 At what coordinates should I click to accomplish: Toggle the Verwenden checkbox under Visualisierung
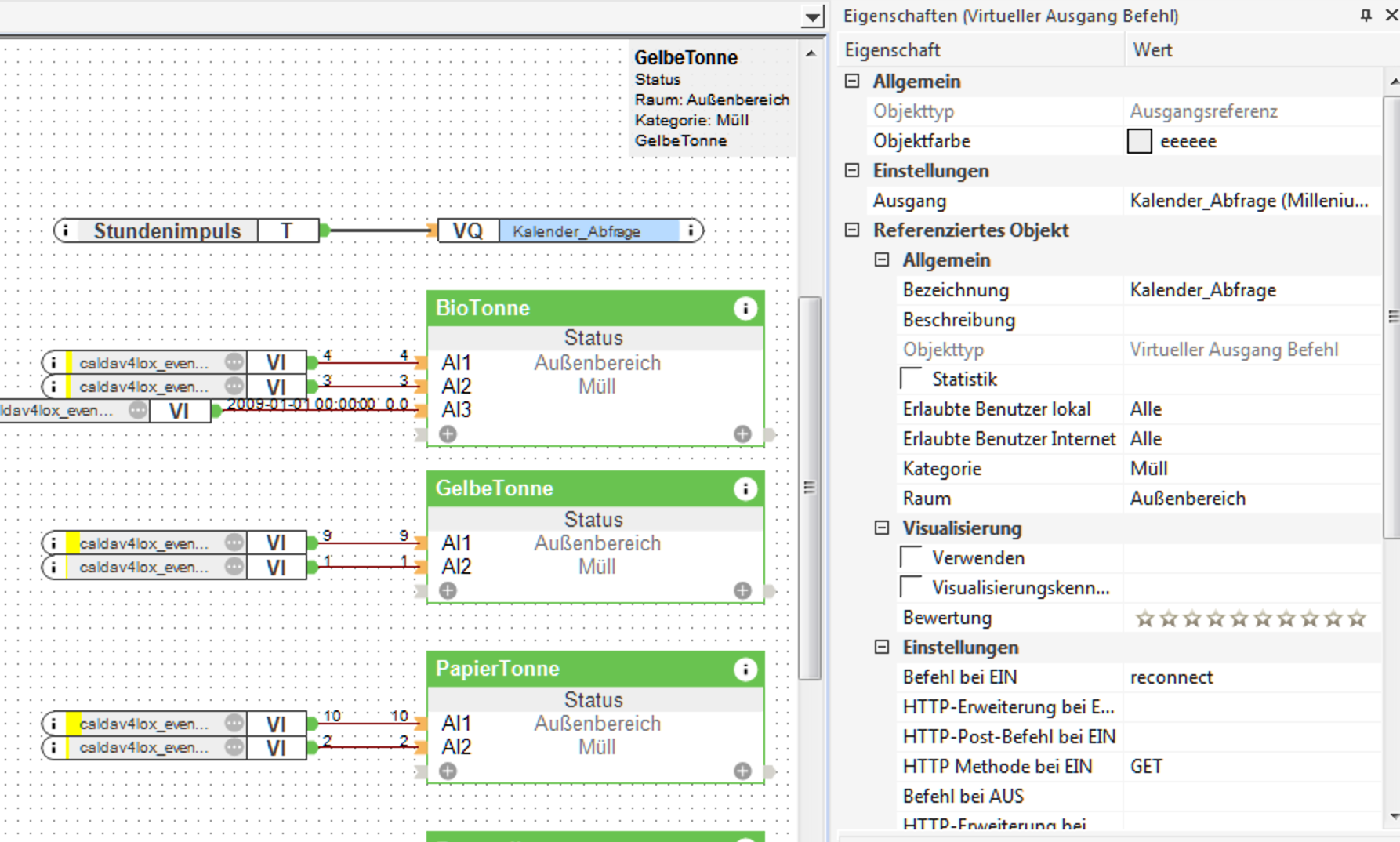[x=911, y=558]
